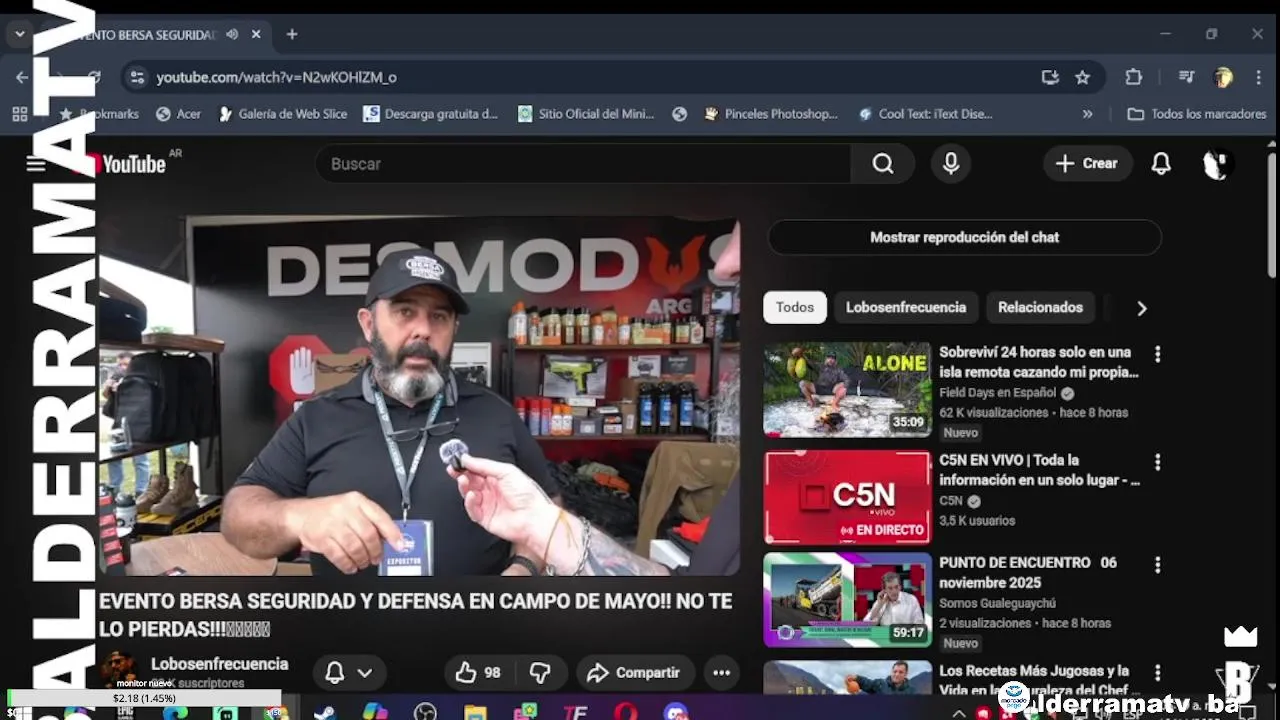Open the Lobosenfrecuencia channel name below video
The width and height of the screenshot is (1280, 720).
coord(219,664)
